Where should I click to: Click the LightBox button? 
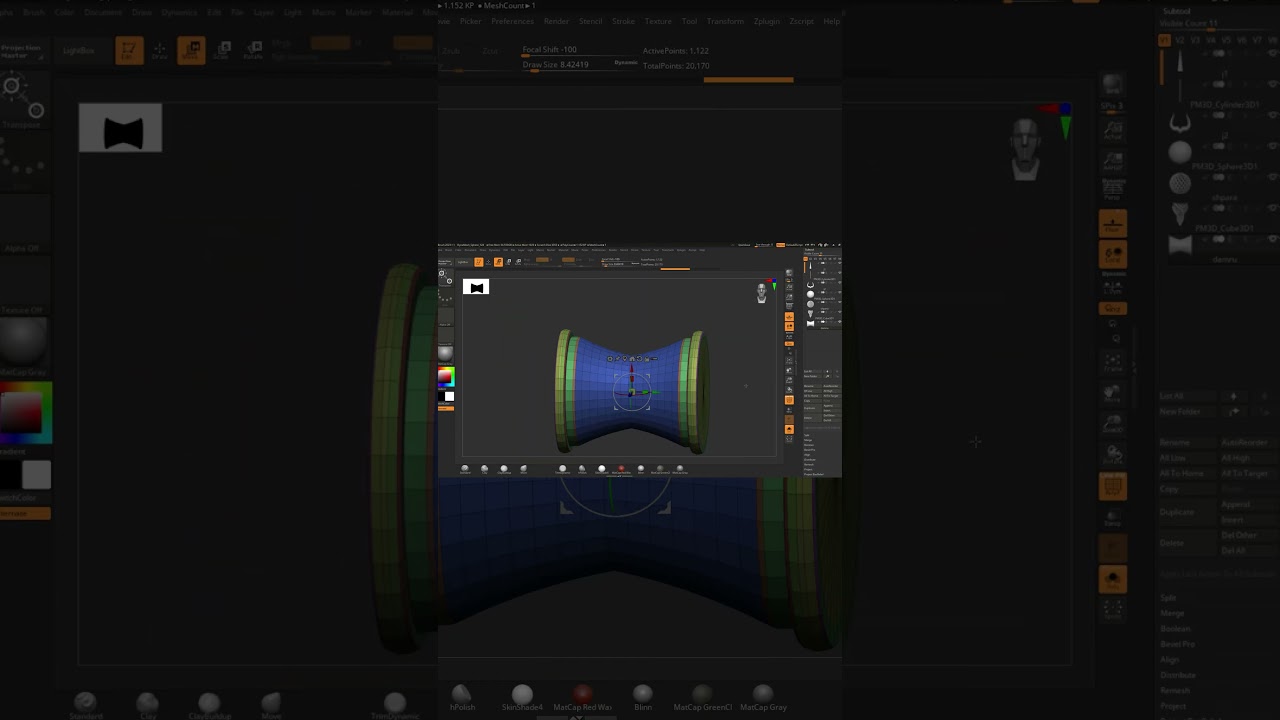(x=79, y=50)
